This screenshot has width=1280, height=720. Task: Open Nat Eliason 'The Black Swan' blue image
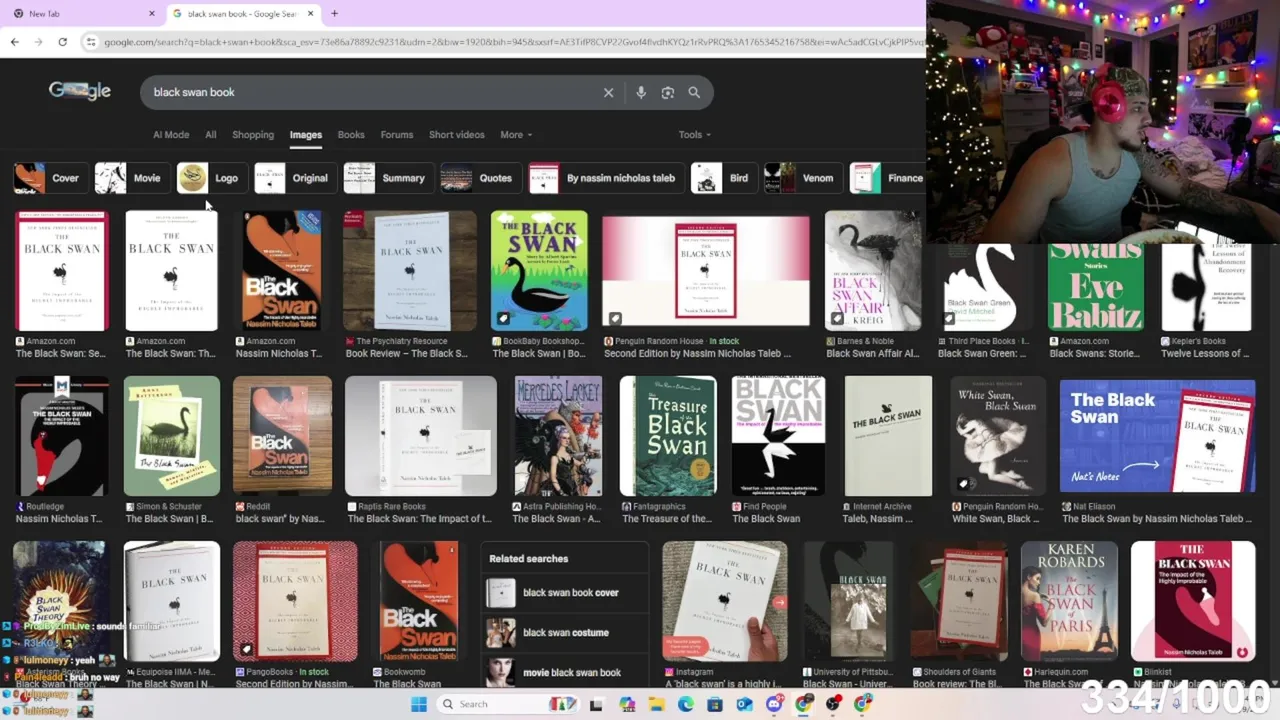1157,436
